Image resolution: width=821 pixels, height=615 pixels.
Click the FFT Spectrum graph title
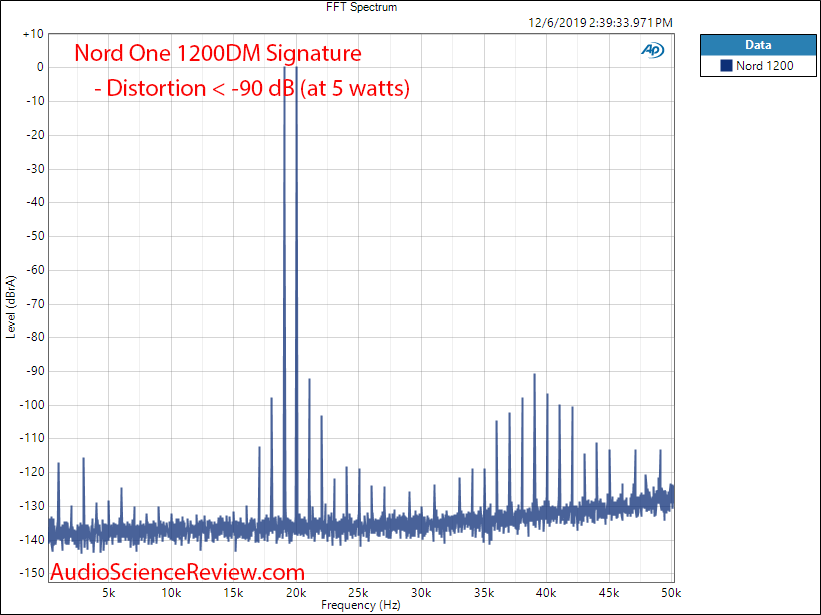(x=361, y=7)
